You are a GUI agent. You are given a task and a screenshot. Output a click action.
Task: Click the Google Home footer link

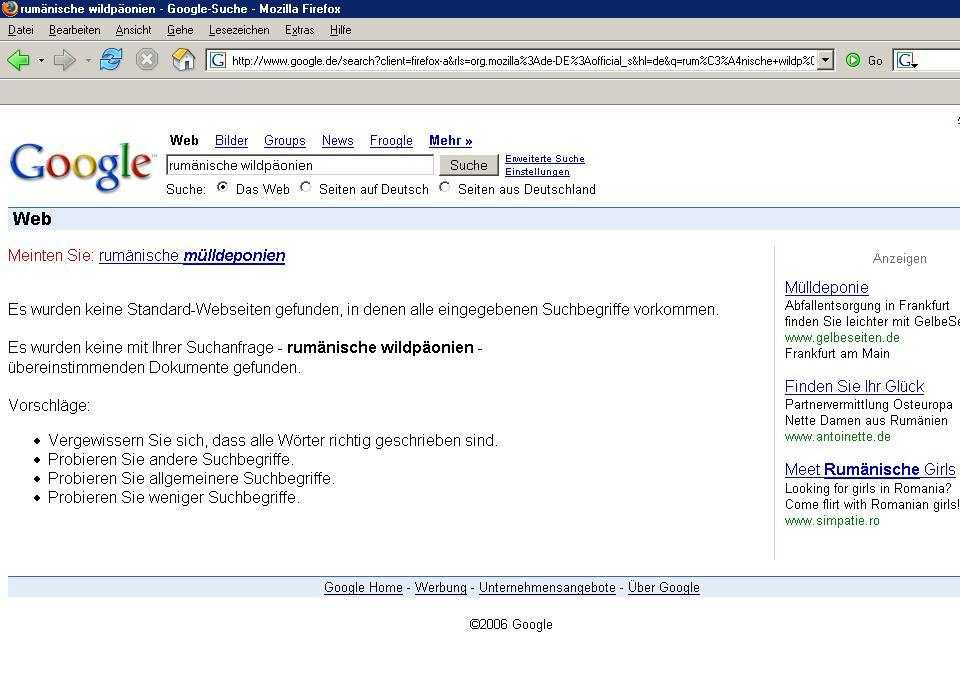[363, 588]
